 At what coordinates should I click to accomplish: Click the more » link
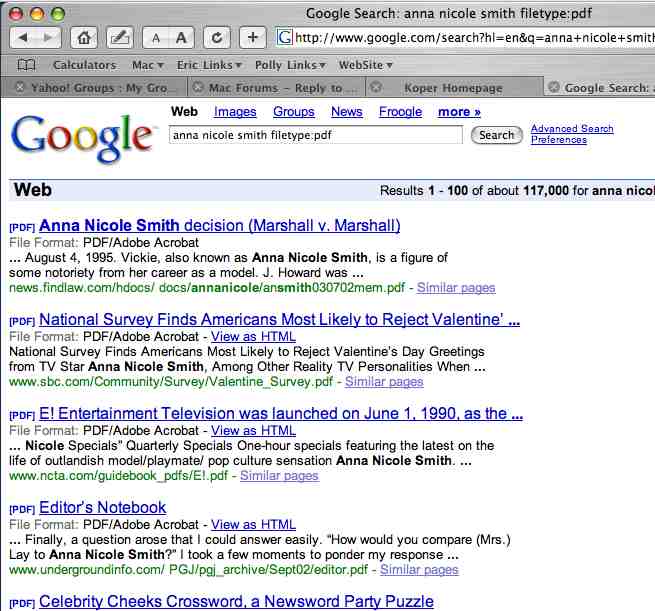[x=460, y=112]
